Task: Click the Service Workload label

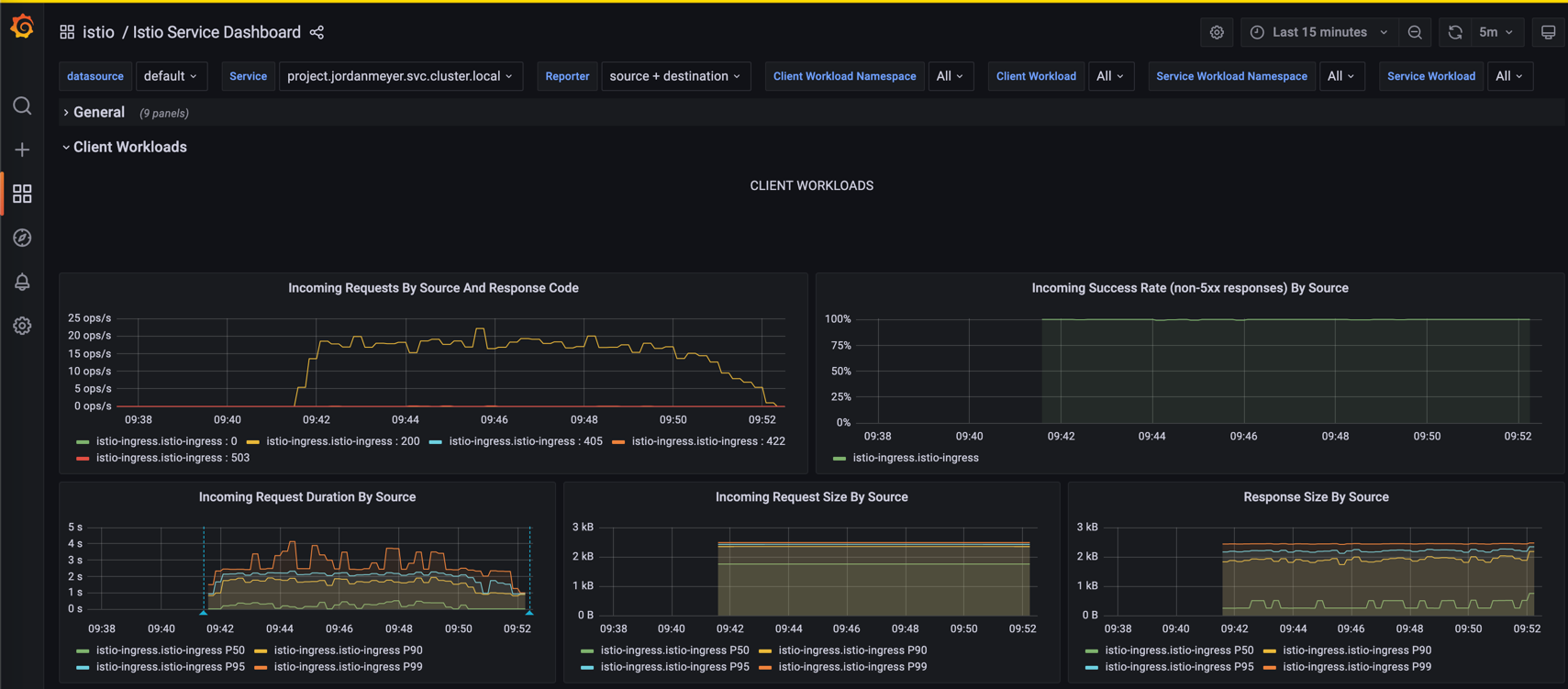Action: pyautogui.click(x=1431, y=76)
